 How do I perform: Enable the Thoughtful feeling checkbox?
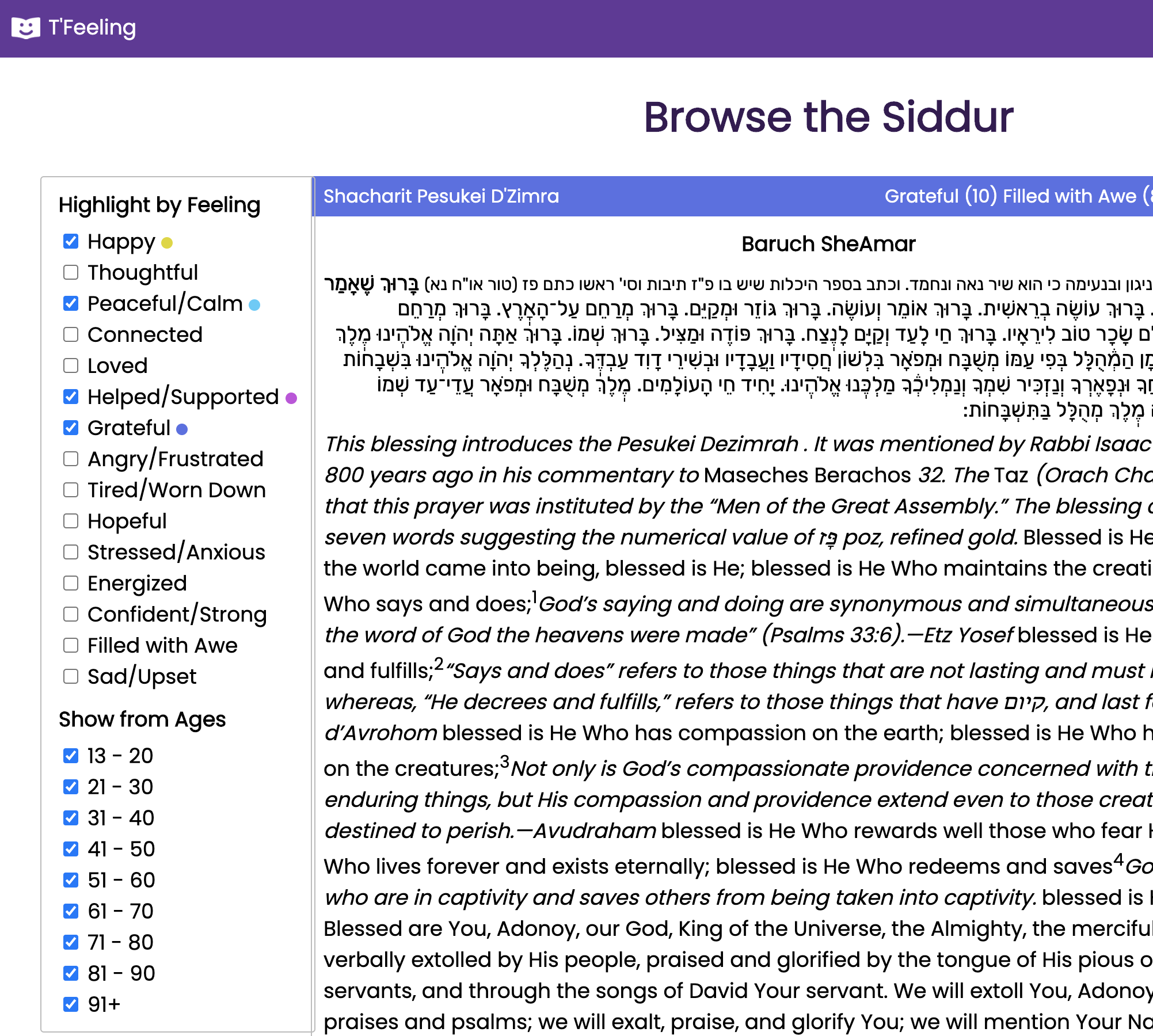pyautogui.click(x=71, y=273)
